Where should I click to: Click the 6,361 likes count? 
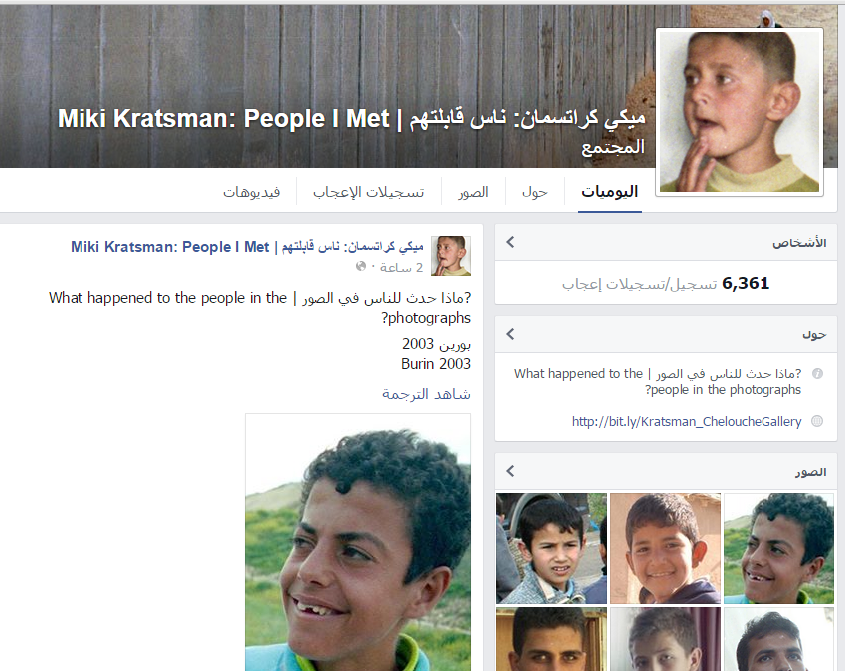746,283
